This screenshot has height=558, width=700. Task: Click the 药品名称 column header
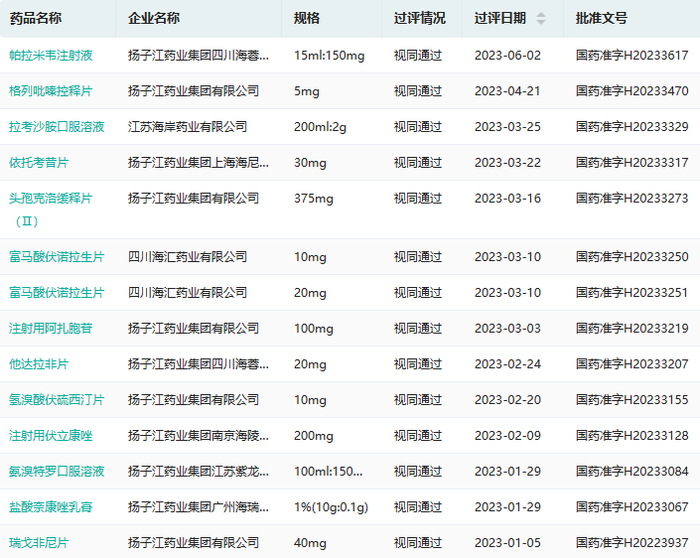[35, 18]
